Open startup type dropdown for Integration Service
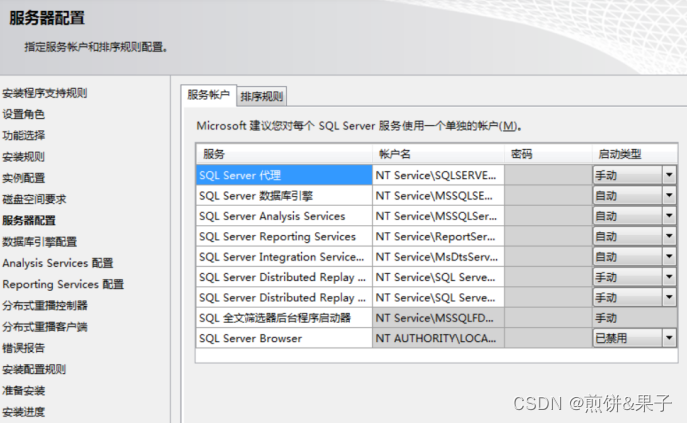 coord(669,256)
